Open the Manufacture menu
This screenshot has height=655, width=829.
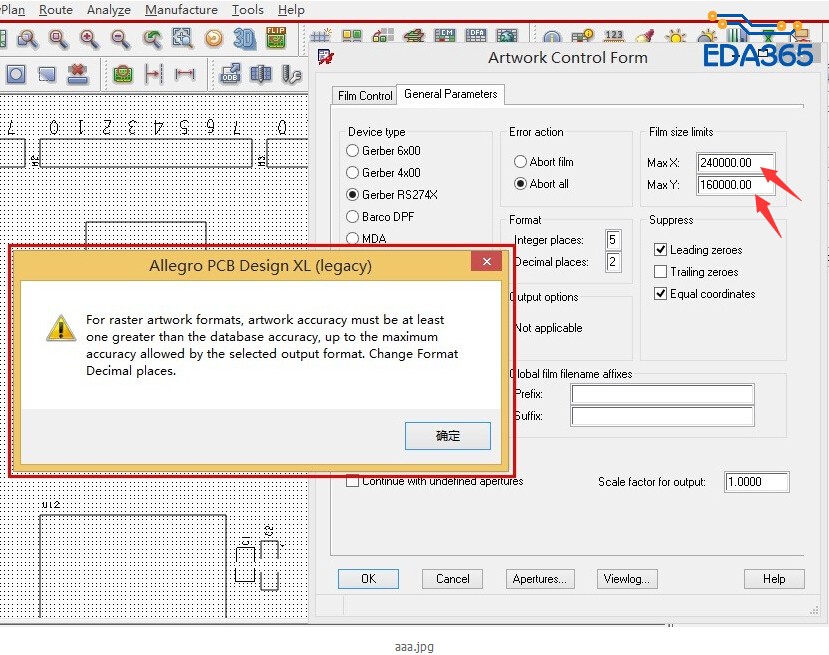pos(181,10)
